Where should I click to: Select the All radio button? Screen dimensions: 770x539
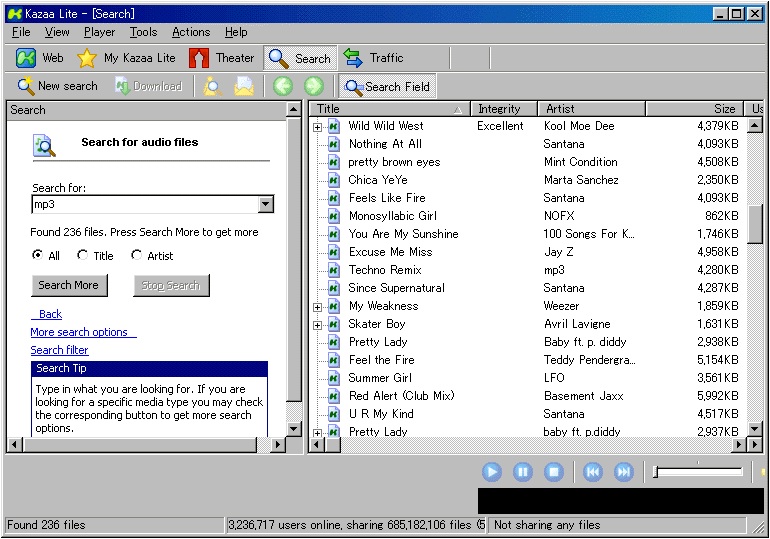tap(37, 255)
